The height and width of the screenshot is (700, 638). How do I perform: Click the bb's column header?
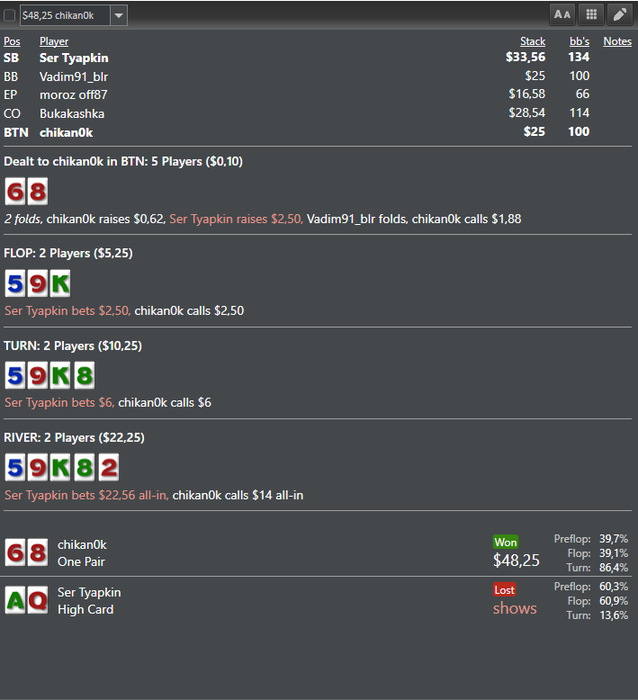[580, 42]
